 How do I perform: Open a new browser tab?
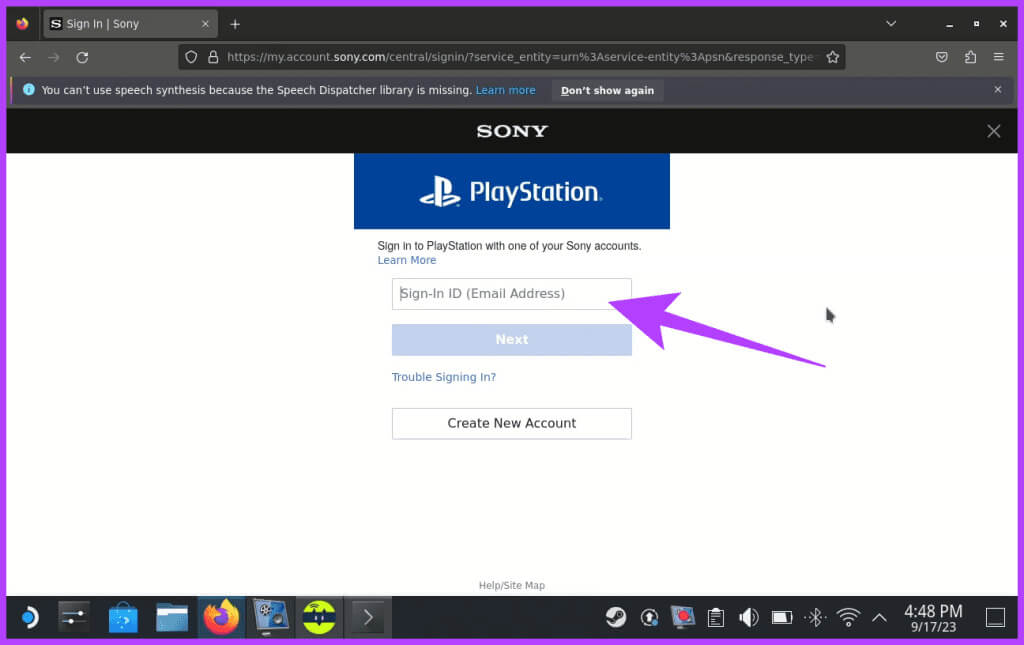click(235, 24)
